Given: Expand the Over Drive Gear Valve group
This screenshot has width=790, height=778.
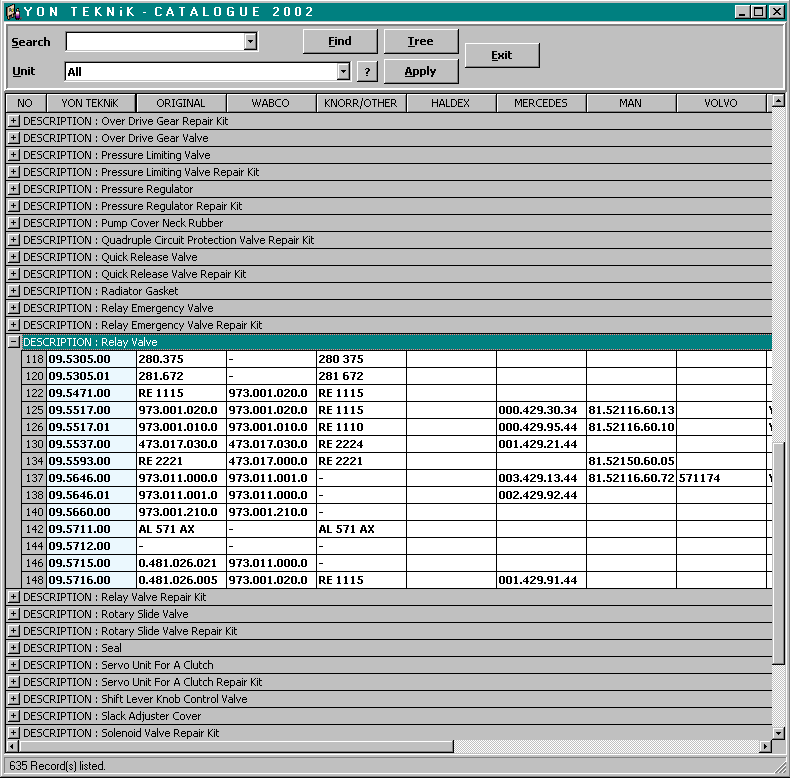Looking at the screenshot, I should [x=14, y=138].
